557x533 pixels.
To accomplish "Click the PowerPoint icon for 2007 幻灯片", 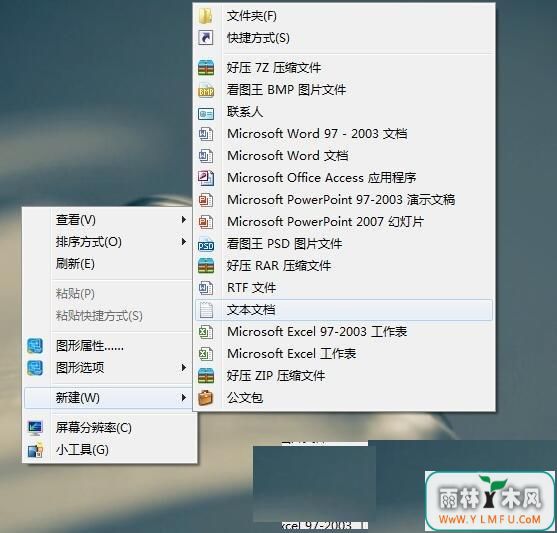I will pos(206,222).
